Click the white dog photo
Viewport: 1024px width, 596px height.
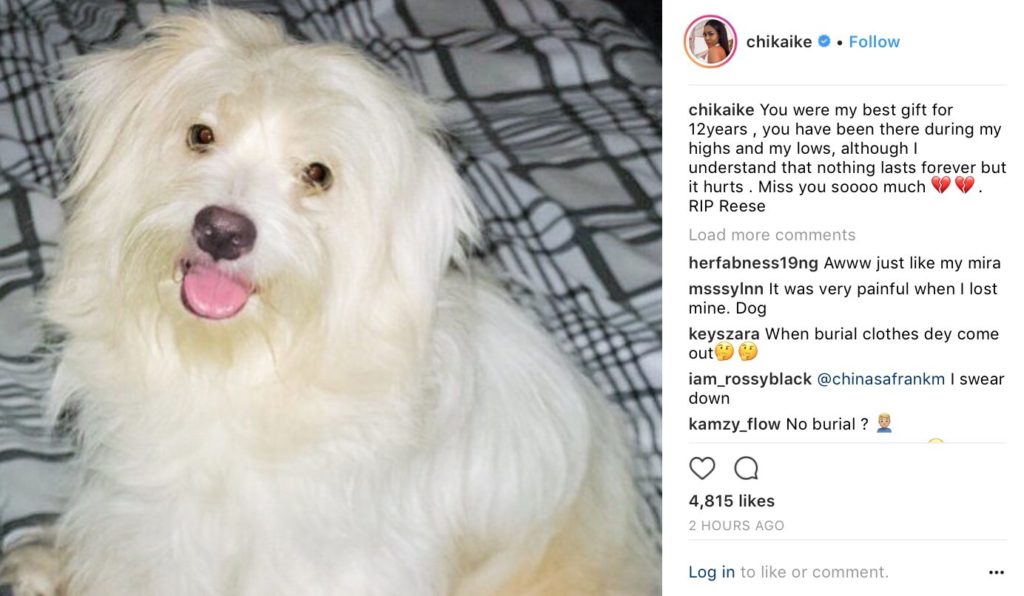(x=330, y=298)
